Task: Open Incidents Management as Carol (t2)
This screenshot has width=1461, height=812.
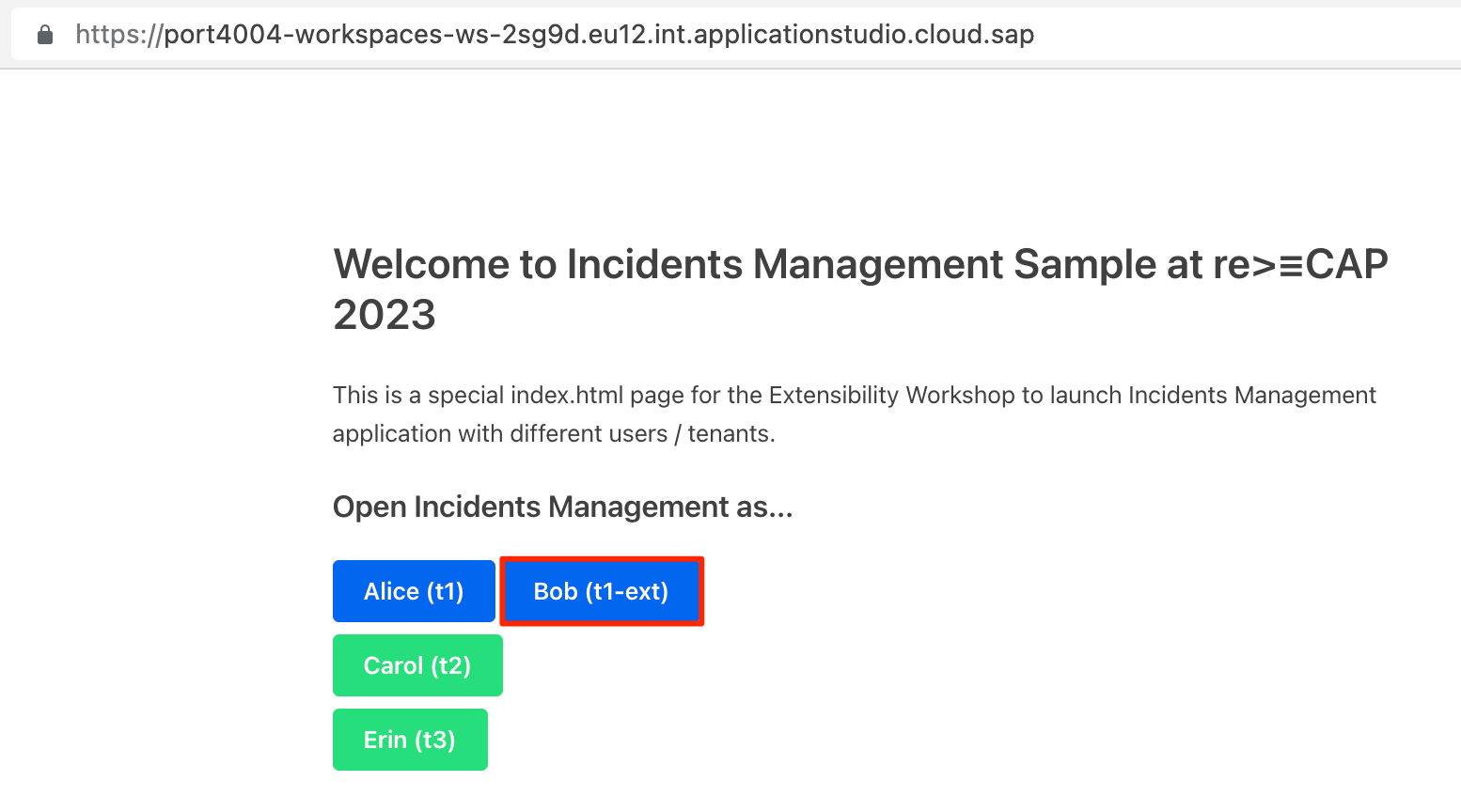Action: 417,665
